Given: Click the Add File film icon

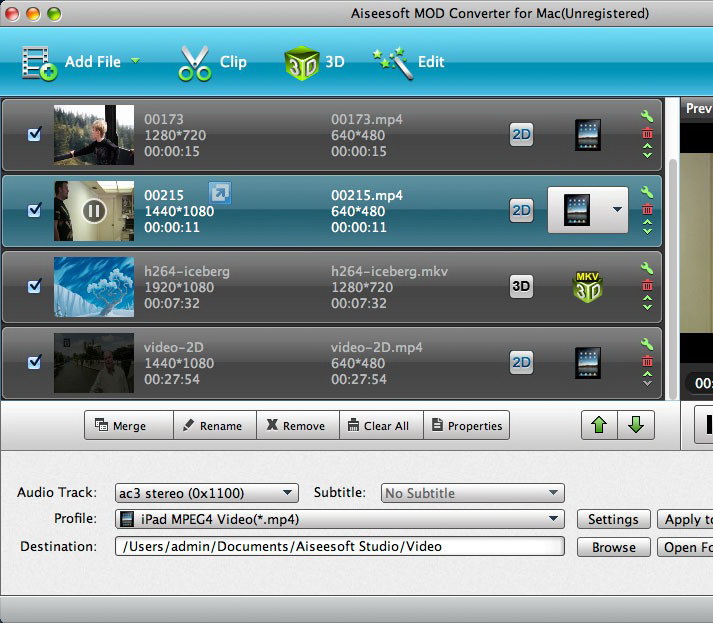Looking at the screenshot, I should point(40,63).
